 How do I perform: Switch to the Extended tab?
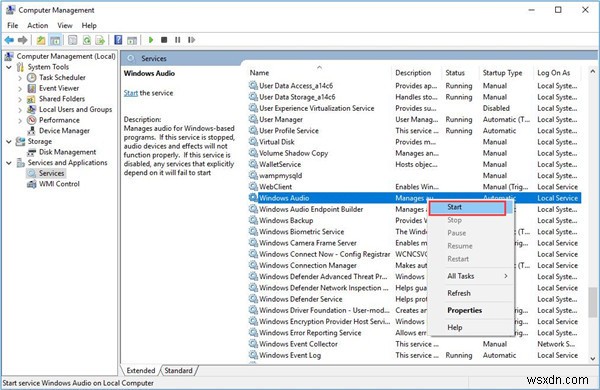[x=140, y=370]
